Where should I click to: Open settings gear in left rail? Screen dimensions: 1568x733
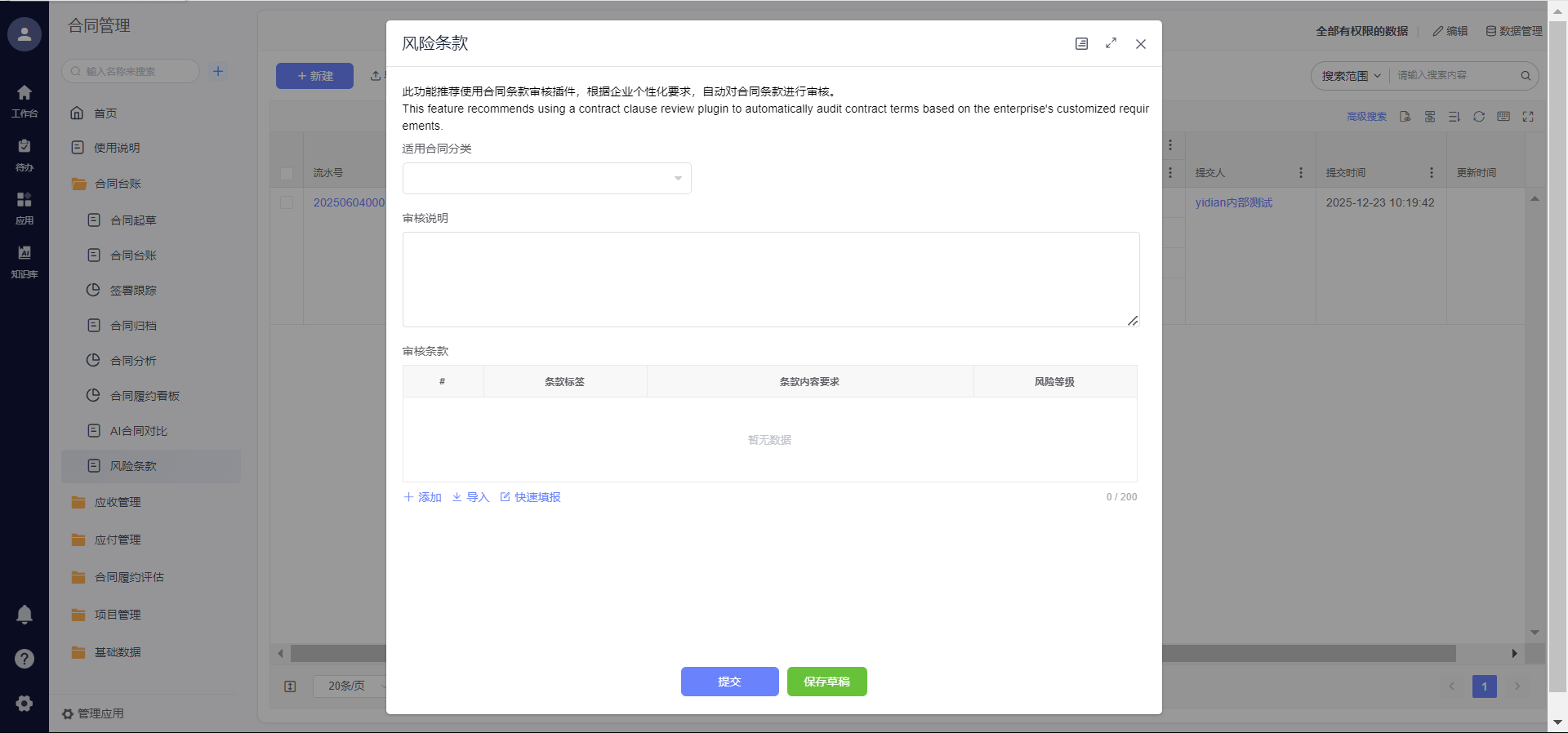24,703
